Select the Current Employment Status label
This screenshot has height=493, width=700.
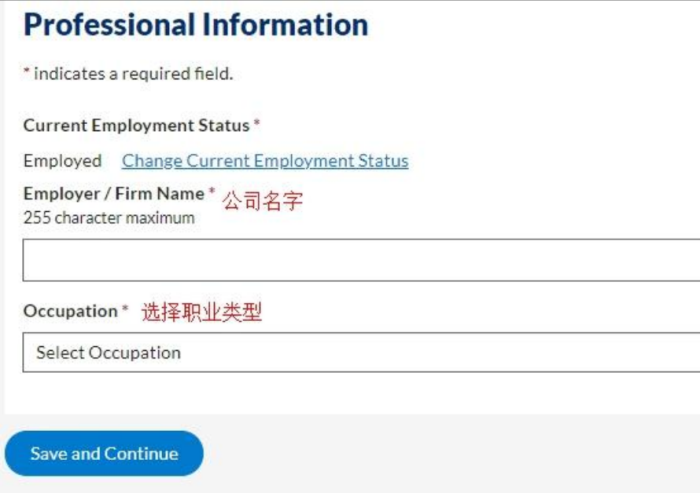point(136,126)
